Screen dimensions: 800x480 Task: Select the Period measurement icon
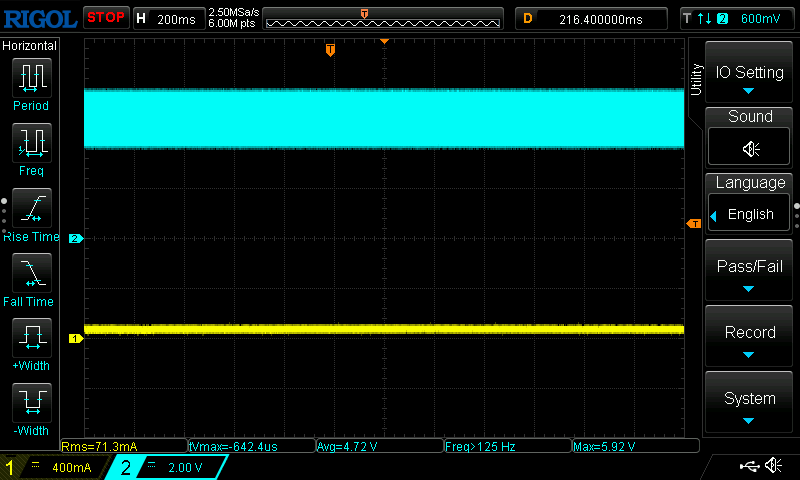tap(30, 77)
